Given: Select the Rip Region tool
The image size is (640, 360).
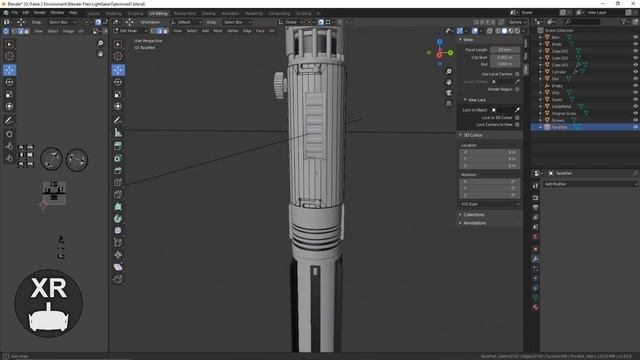Looking at the screenshot, I should pos(118,279).
